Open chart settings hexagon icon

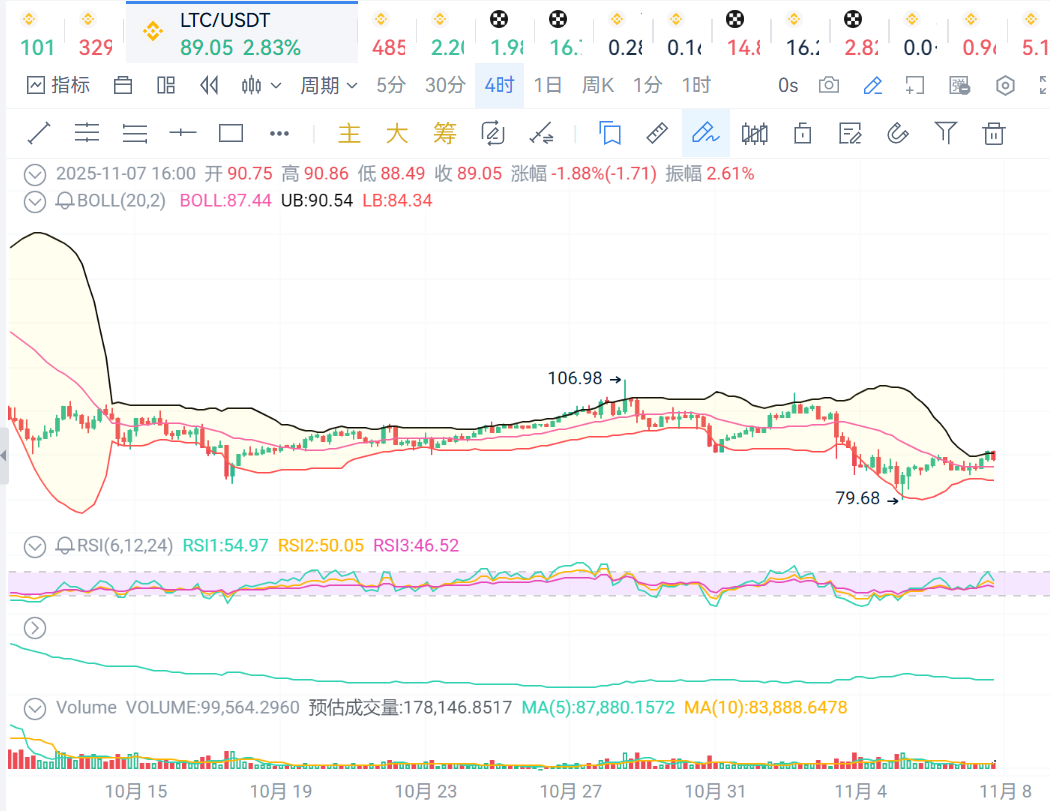[x=1005, y=85]
